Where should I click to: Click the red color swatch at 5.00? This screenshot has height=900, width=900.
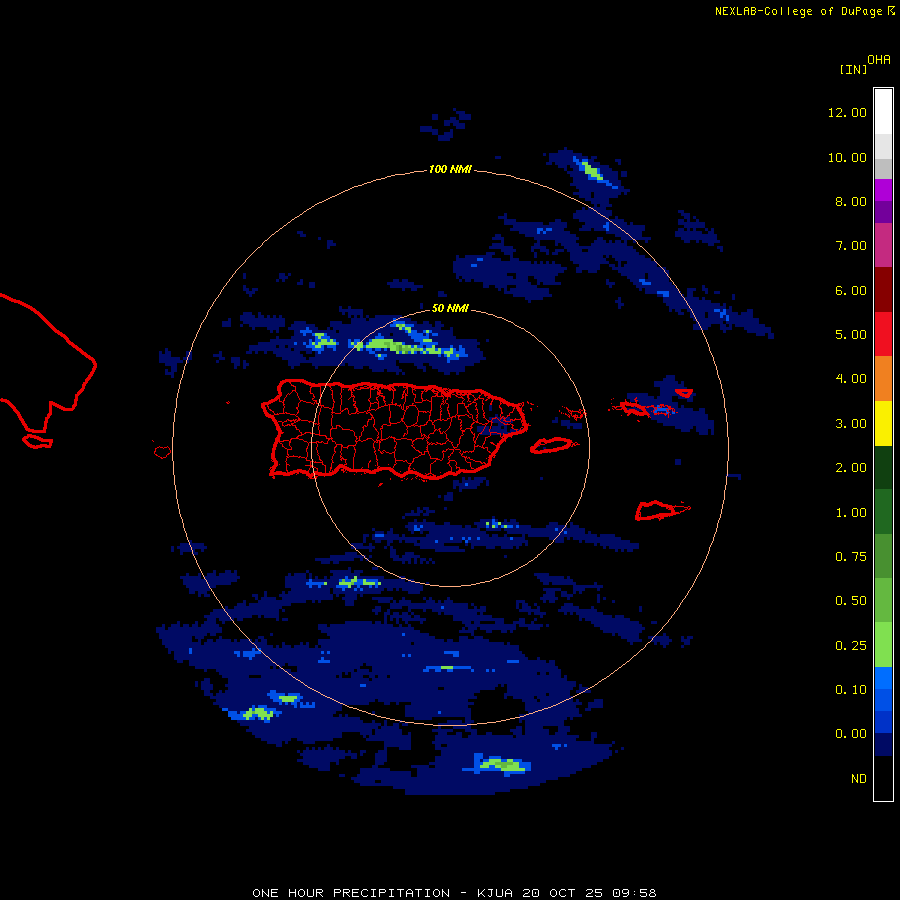pos(883,334)
